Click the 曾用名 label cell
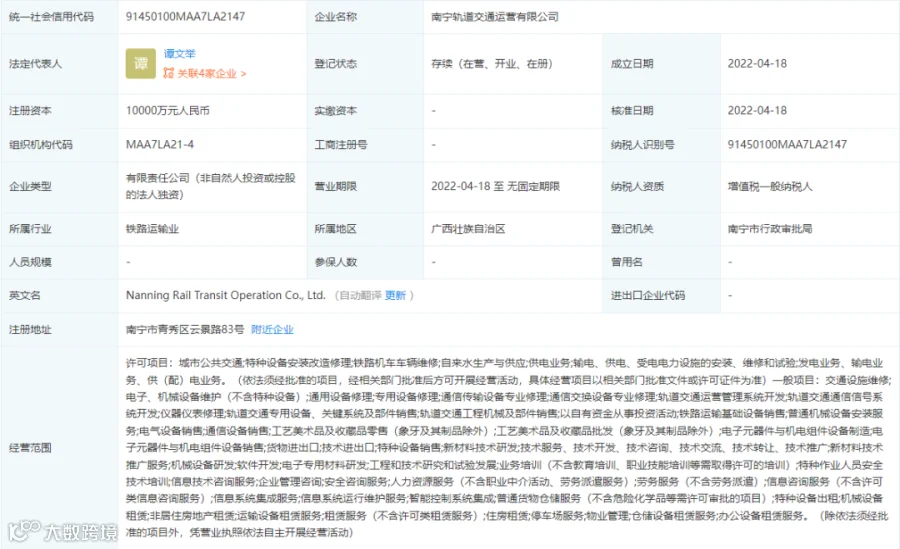 click(x=662, y=262)
